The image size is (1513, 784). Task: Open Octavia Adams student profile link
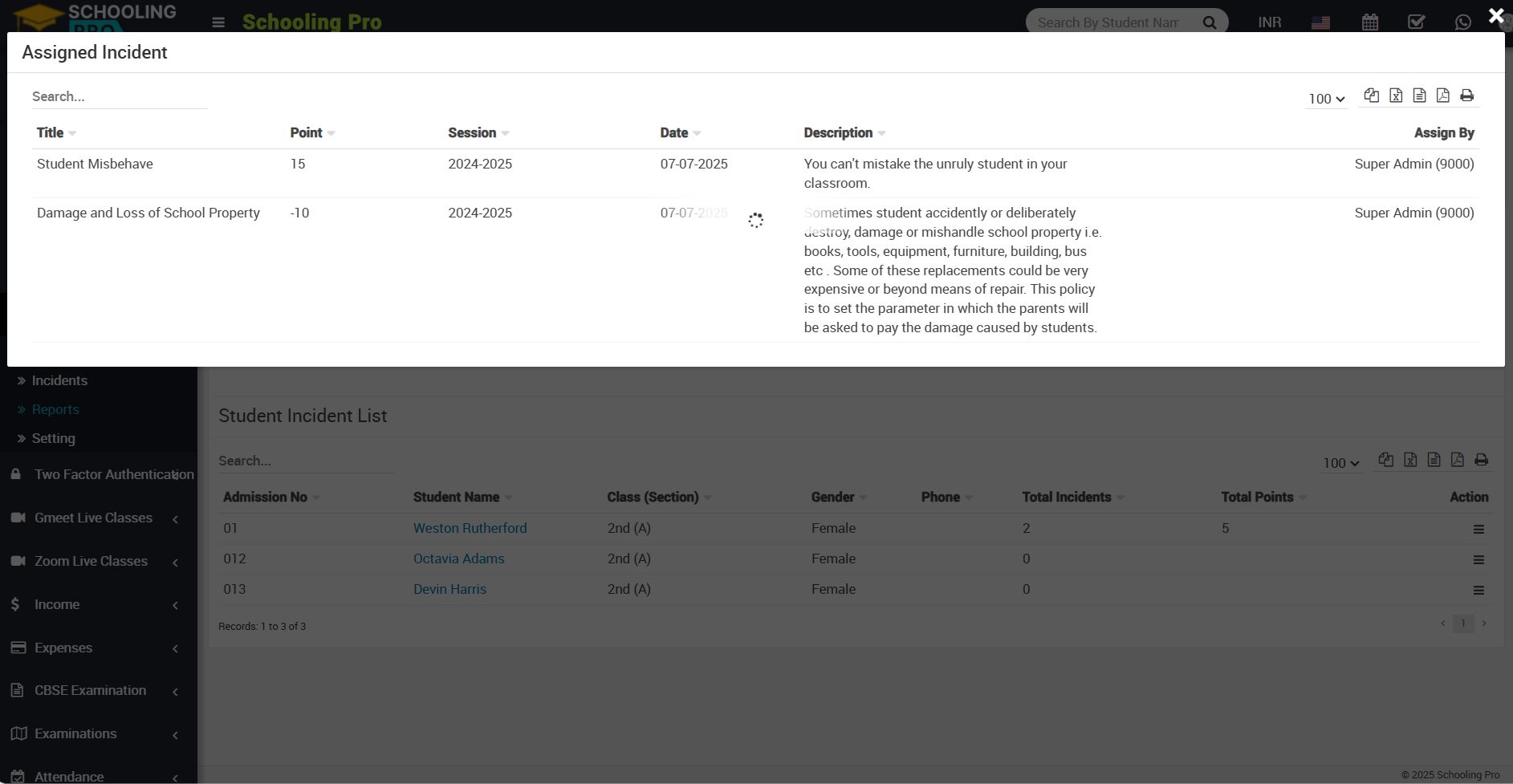[x=459, y=559]
